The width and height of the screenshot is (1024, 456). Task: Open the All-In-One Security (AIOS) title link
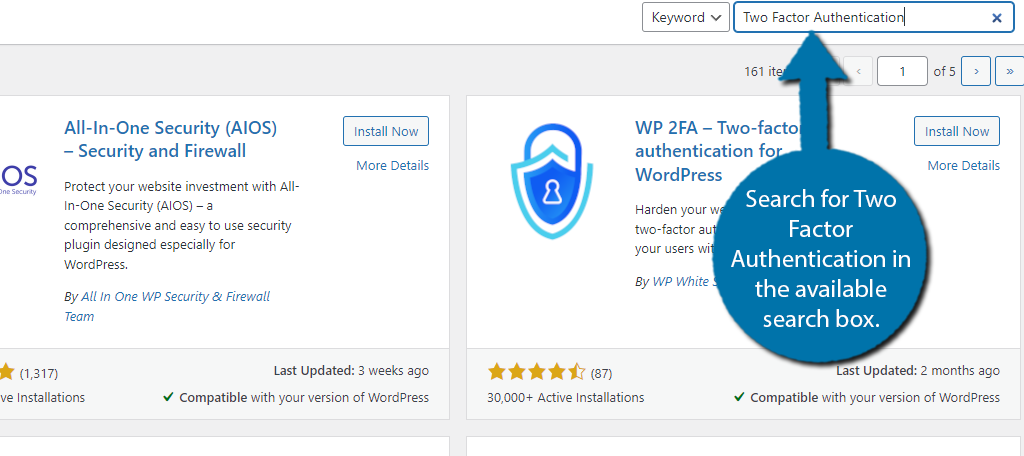point(170,140)
